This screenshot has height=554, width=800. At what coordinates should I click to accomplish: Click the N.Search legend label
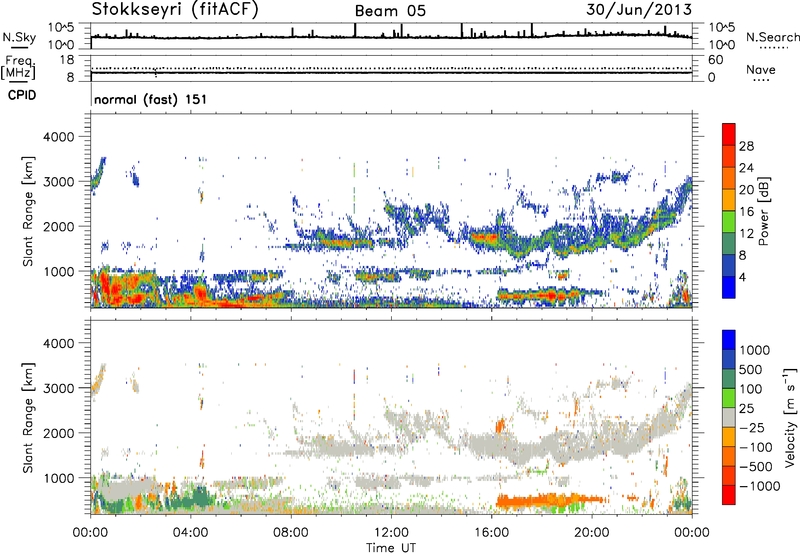(772, 37)
